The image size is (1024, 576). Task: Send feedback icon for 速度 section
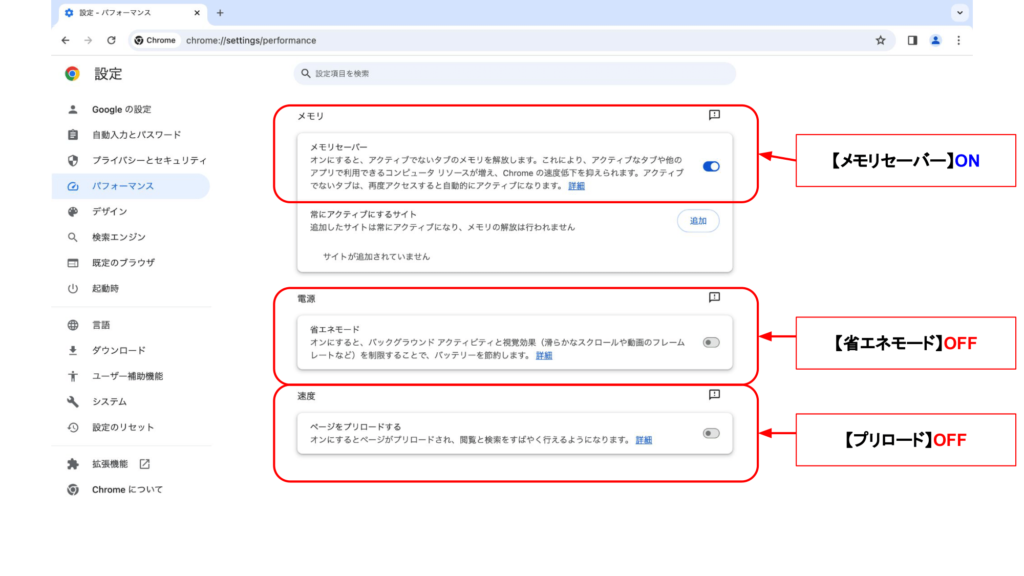[x=714, y=395]
